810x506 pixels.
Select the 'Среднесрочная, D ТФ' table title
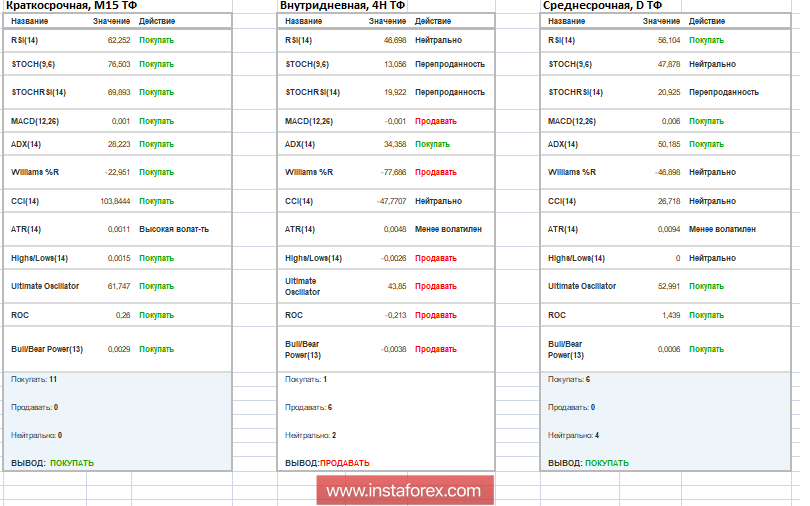pyautogui.click(x=602, y=6)
